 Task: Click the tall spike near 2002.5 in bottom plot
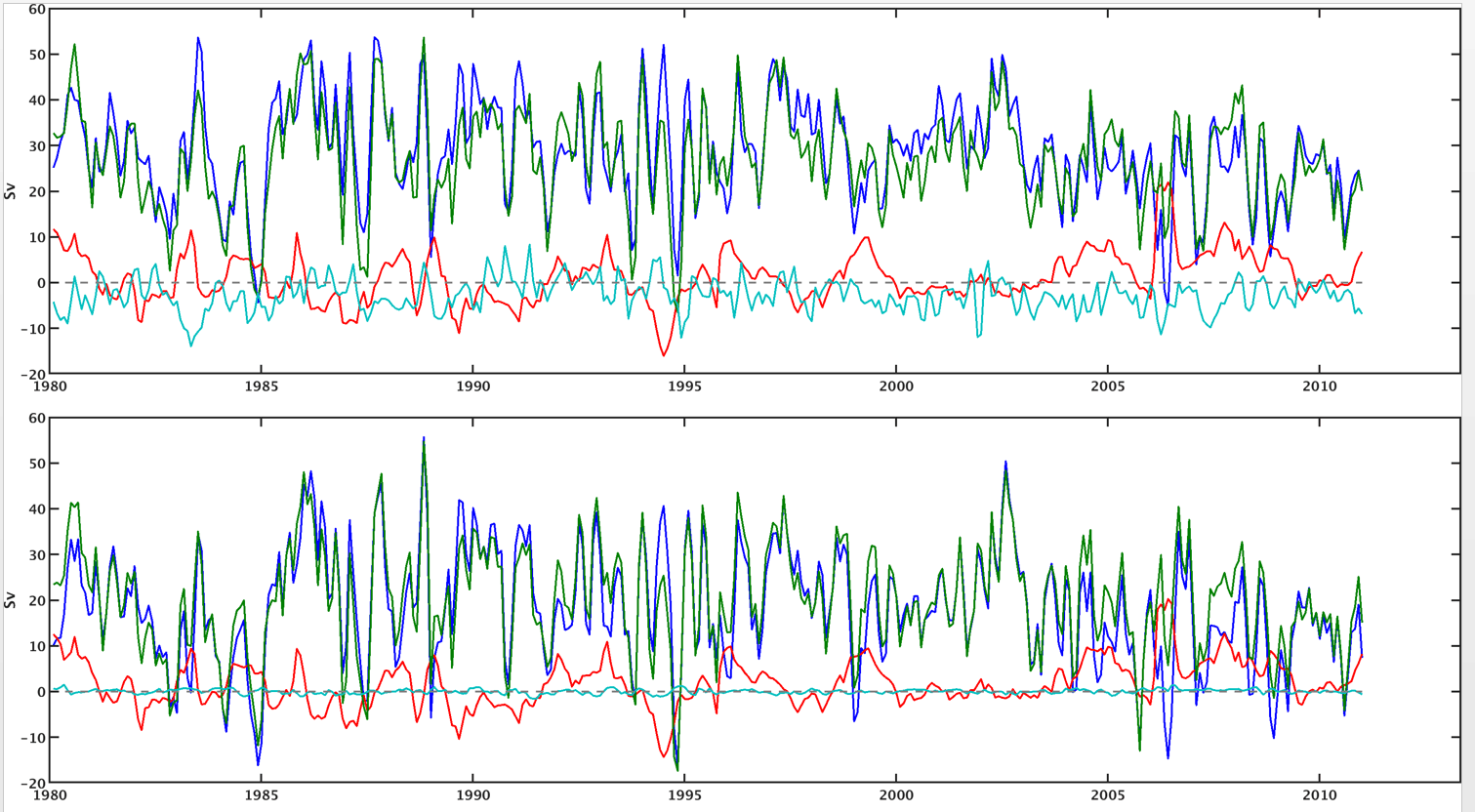click(1005, 463)
